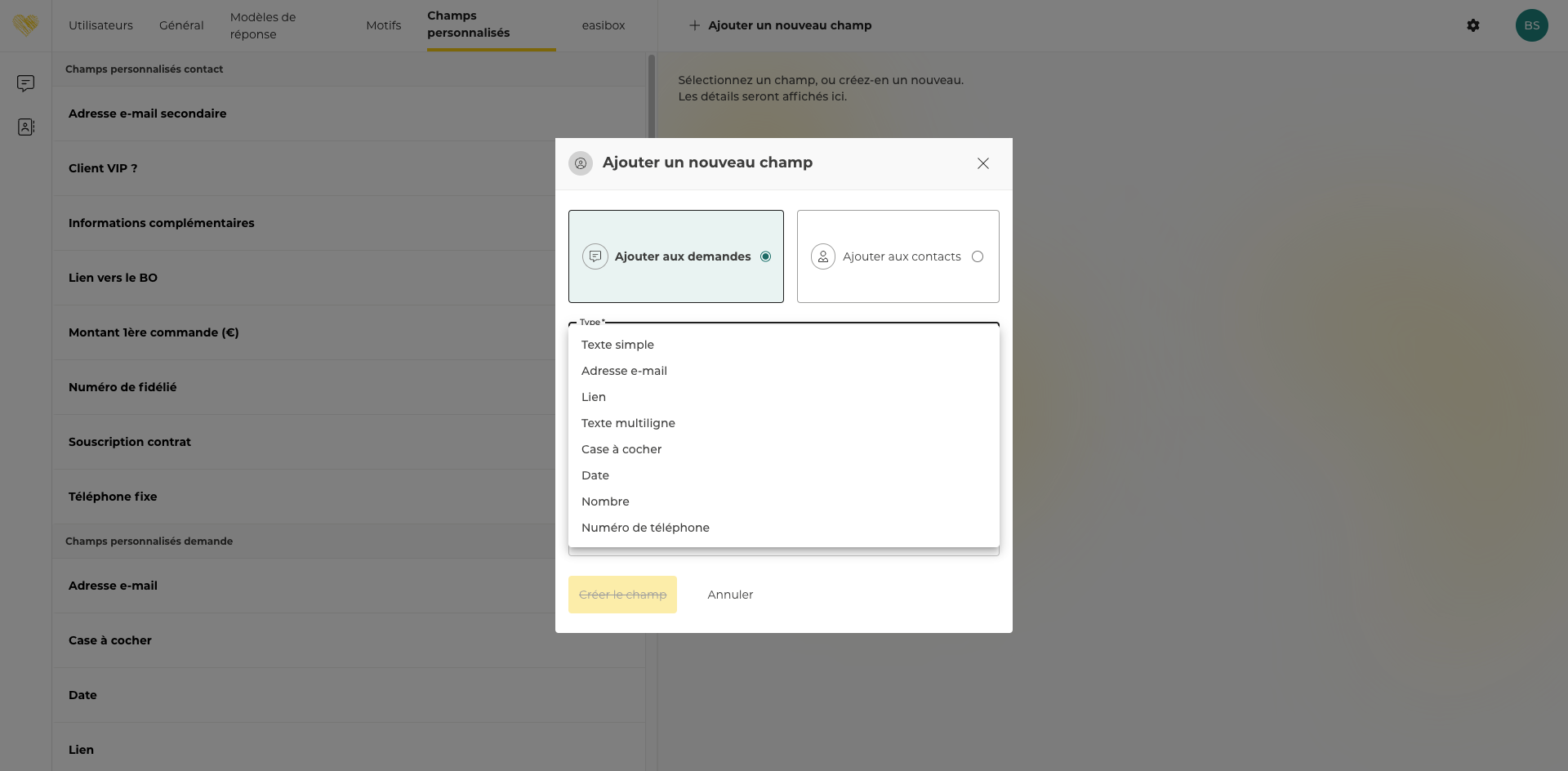Open the Motifs tab
The image size is (1568, 771).
[x=383, y=25]
